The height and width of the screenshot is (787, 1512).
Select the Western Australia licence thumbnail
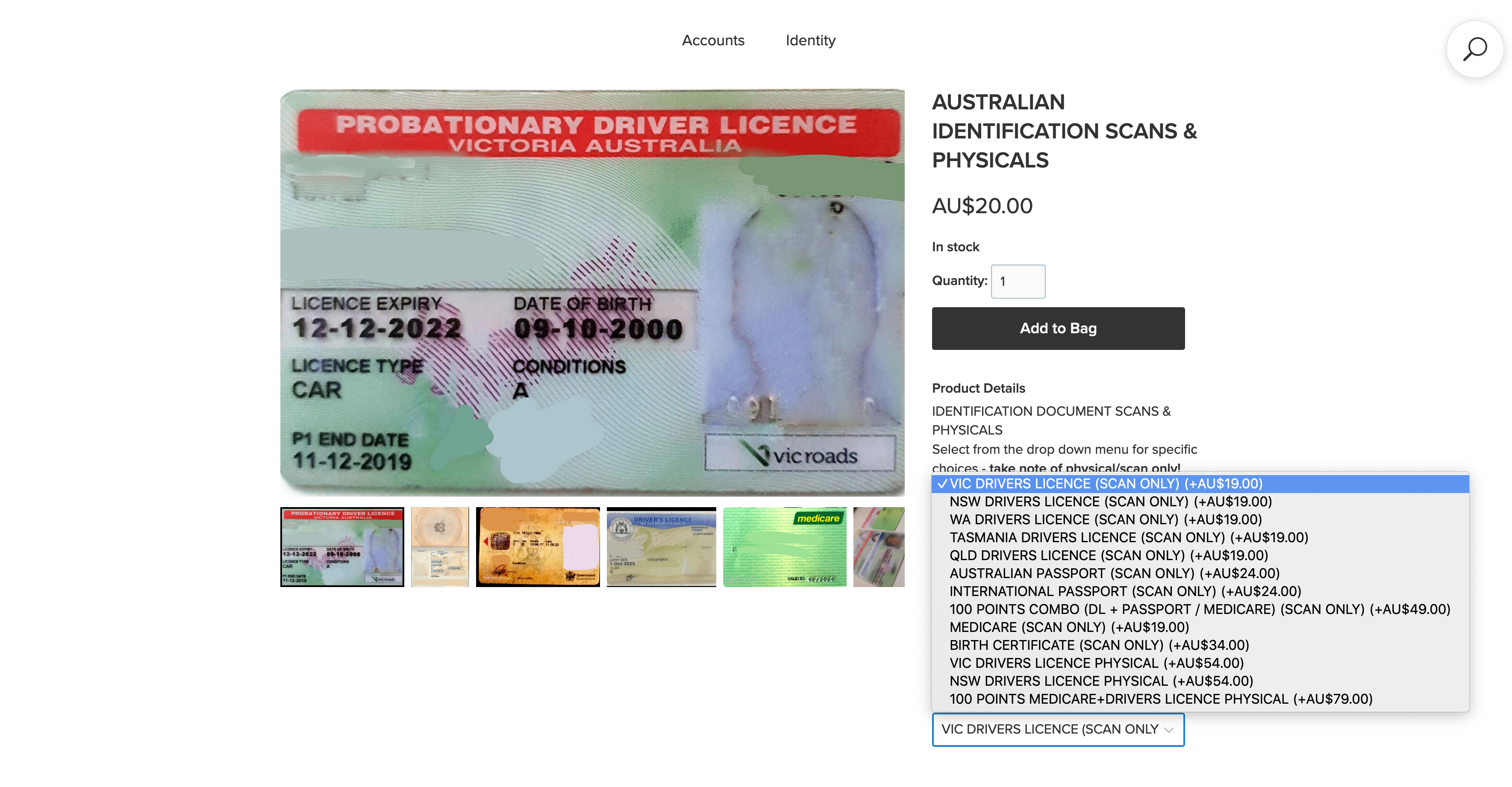661,546
